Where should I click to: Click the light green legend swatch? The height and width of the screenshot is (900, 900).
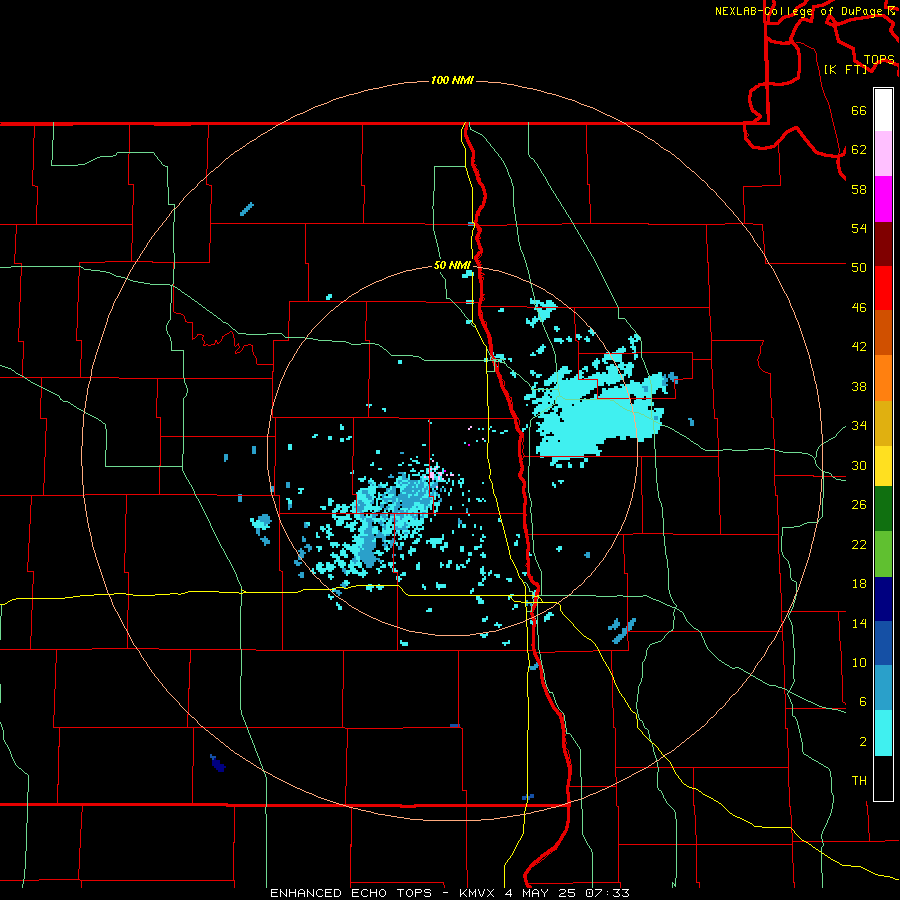883,554
